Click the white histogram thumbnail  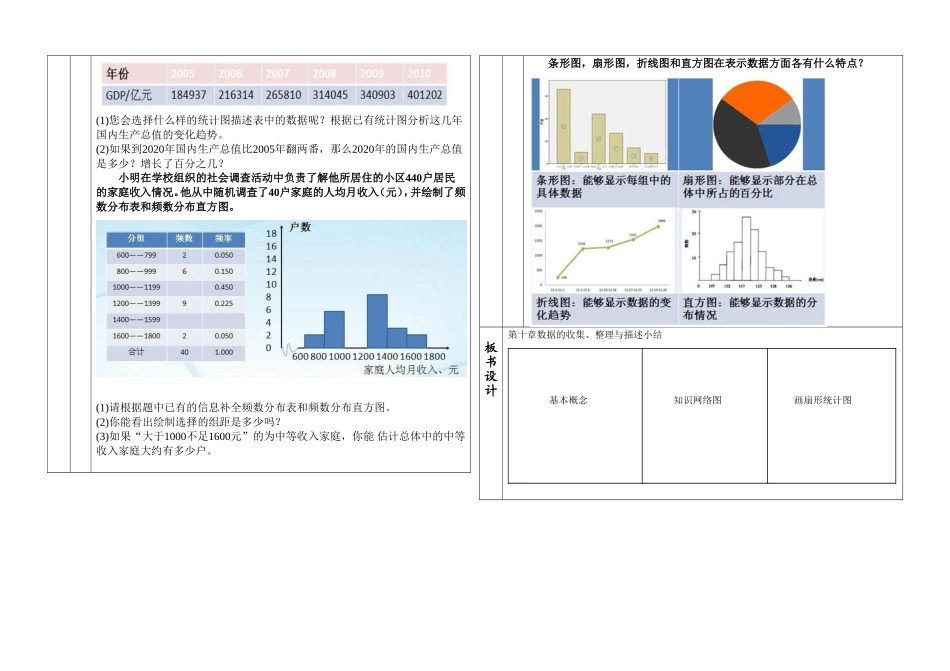click(752, 251)
